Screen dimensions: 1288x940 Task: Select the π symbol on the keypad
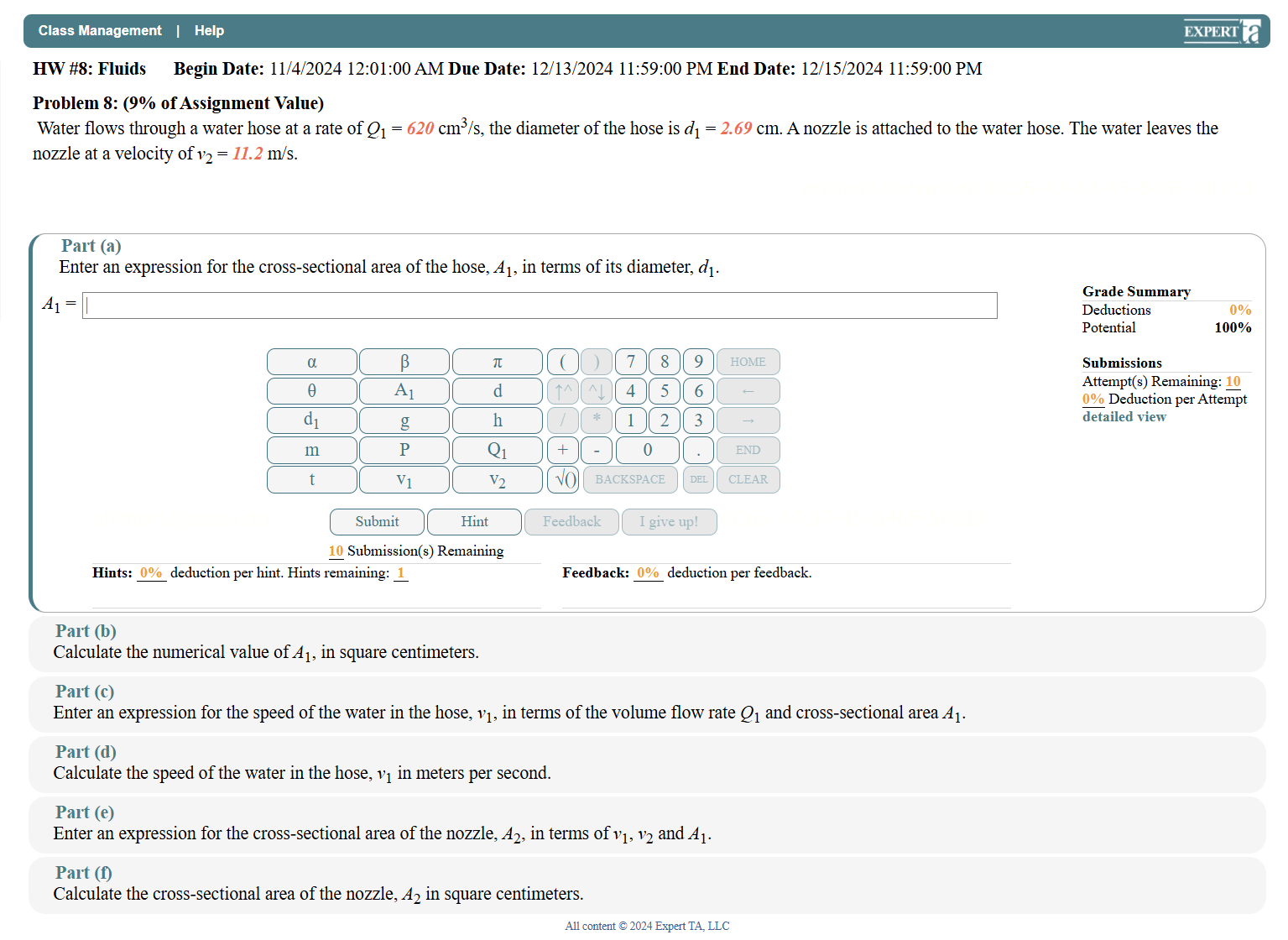pyautogui.click(x=497, y=361)
